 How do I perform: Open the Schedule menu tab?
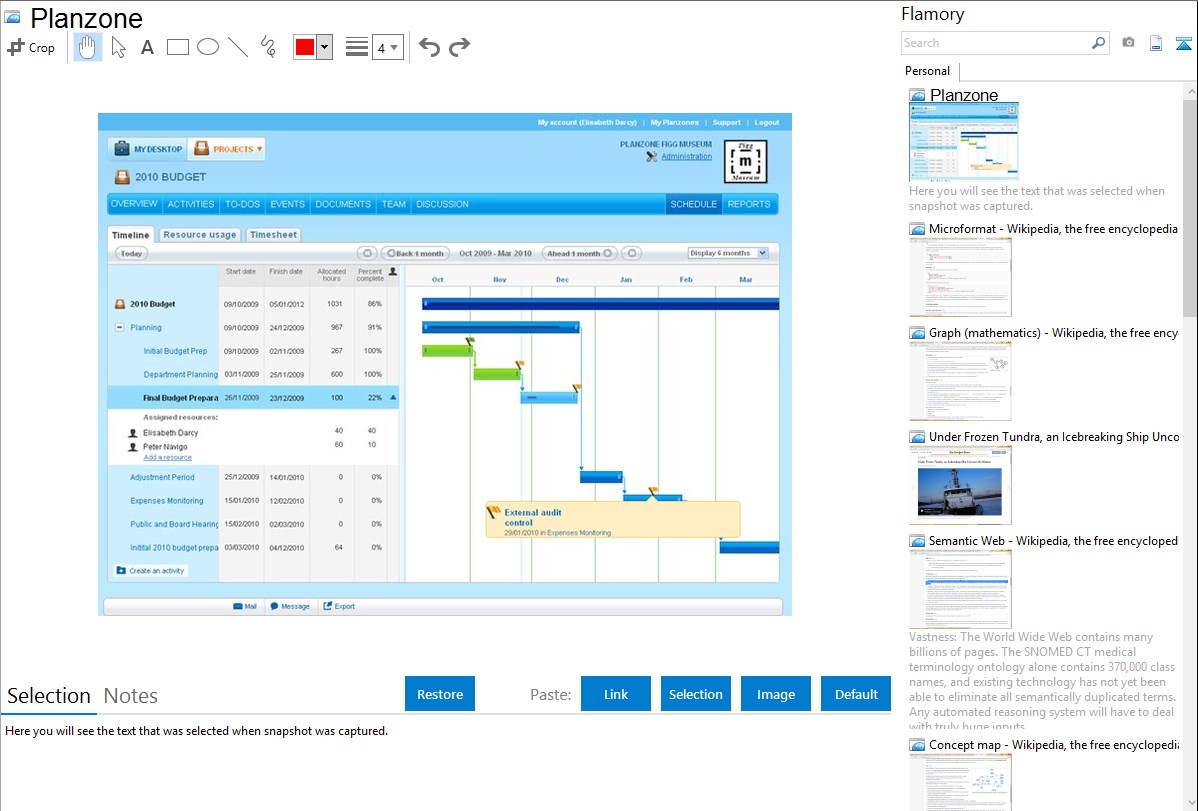pyautogui.click(x=694, y=204)
